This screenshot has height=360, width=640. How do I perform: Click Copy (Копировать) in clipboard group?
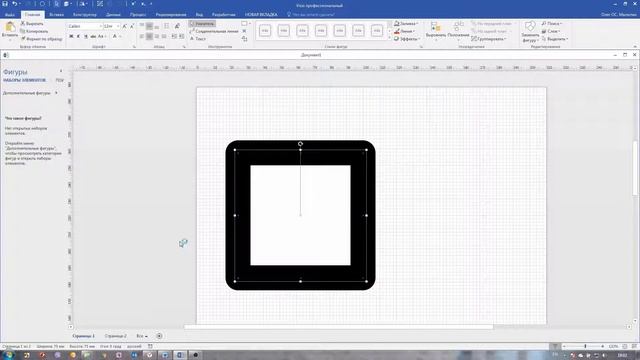pyautogui.click(x=34, y=31)
